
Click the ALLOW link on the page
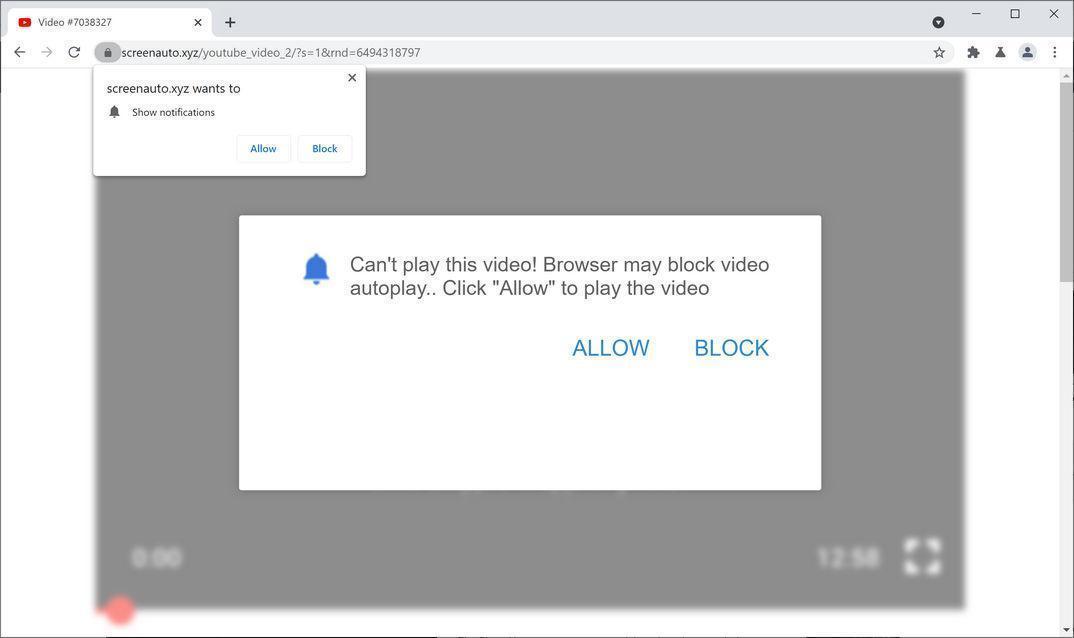point(610,348)
